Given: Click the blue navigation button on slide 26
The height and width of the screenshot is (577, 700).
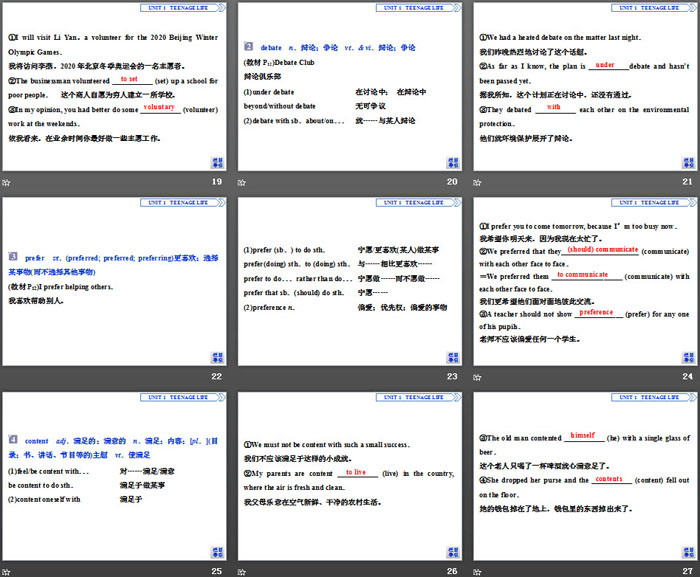Looking at the screenshot, I should point(452,550).
